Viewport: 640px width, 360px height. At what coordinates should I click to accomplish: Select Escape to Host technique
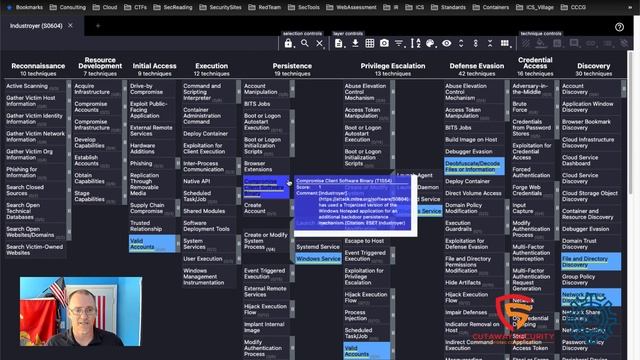[x=366, y=241]
